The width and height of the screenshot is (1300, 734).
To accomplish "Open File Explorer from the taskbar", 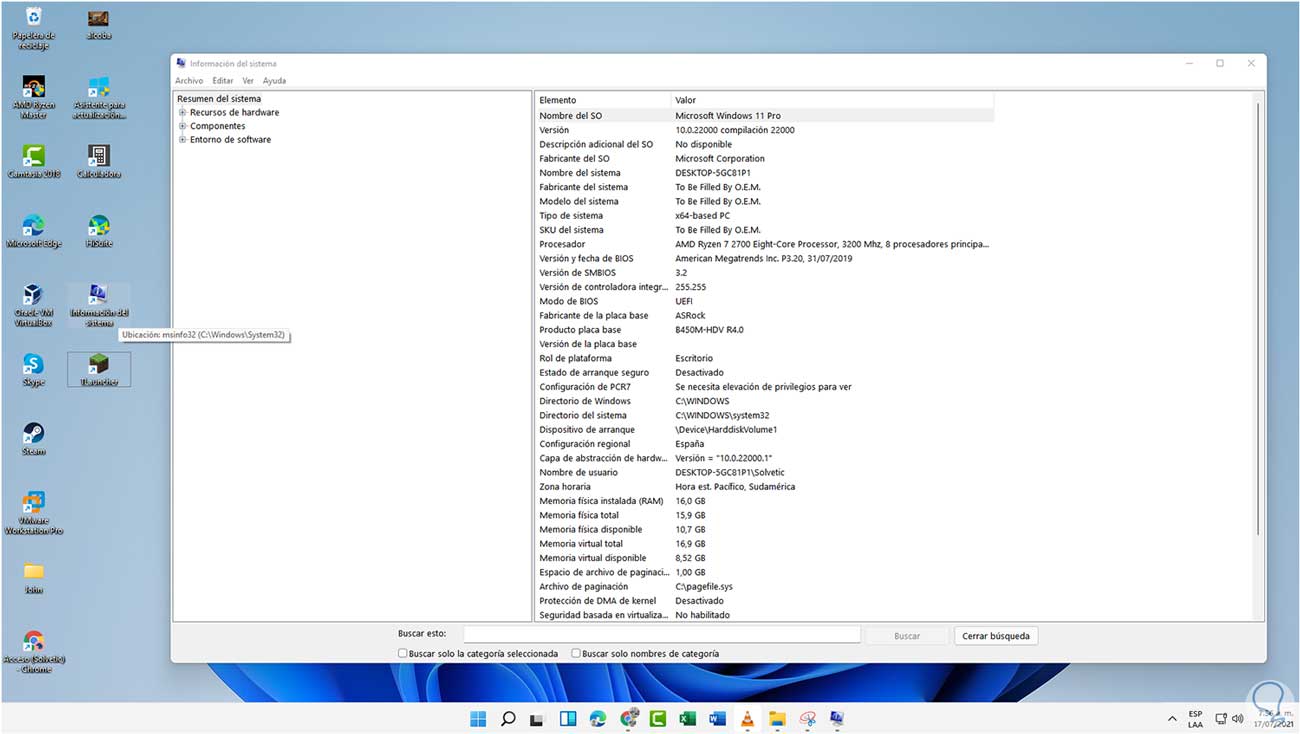I will (777, 718).
